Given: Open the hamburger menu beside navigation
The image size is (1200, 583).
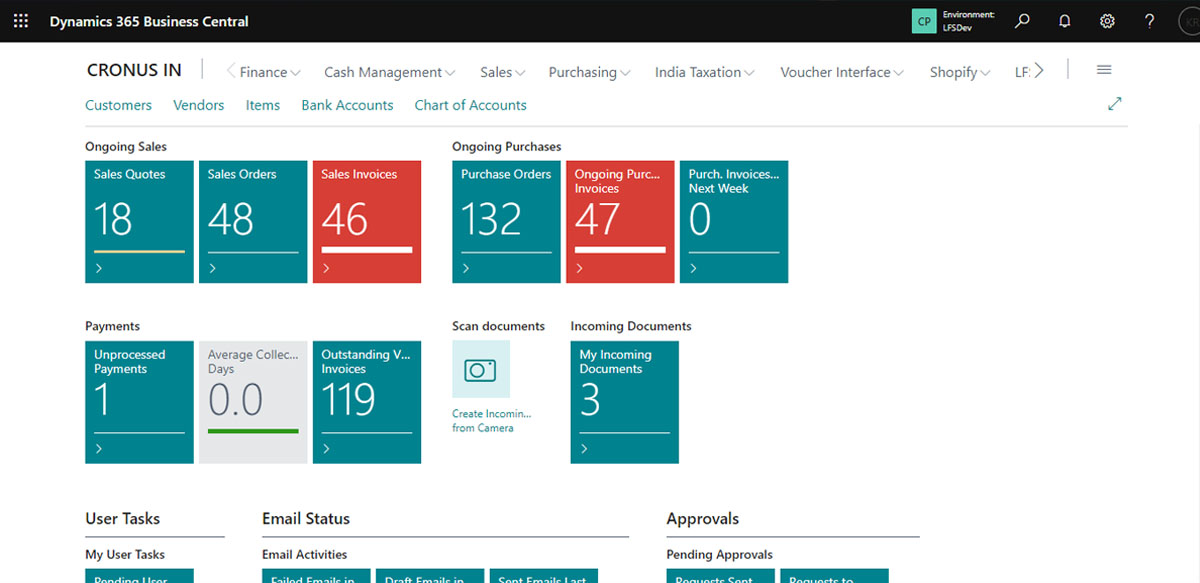Looking at the screenshot, I should 1104,70.
